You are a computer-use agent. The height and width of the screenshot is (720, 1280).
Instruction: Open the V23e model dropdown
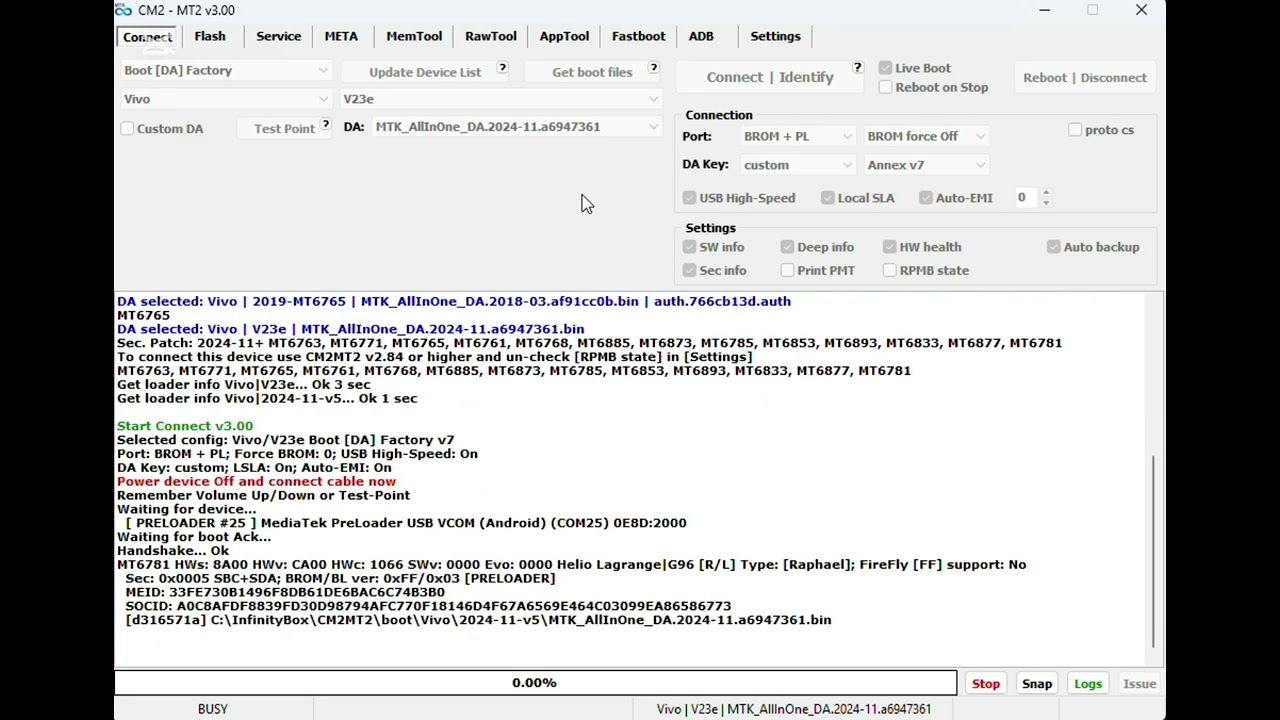[501, 99]
